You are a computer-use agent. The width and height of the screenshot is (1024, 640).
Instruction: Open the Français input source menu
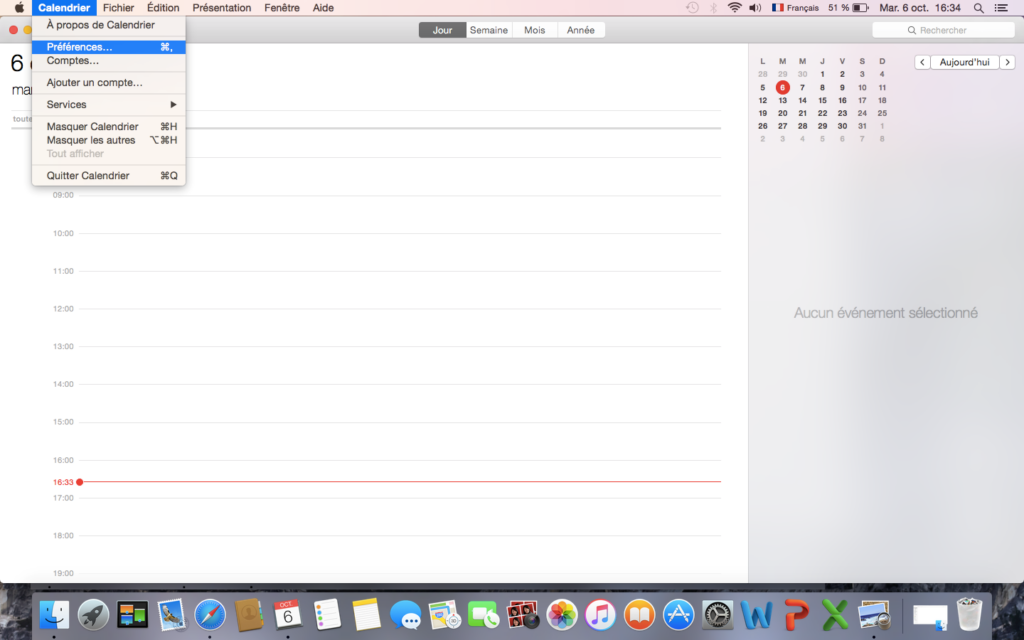click(x=796, y=8)
